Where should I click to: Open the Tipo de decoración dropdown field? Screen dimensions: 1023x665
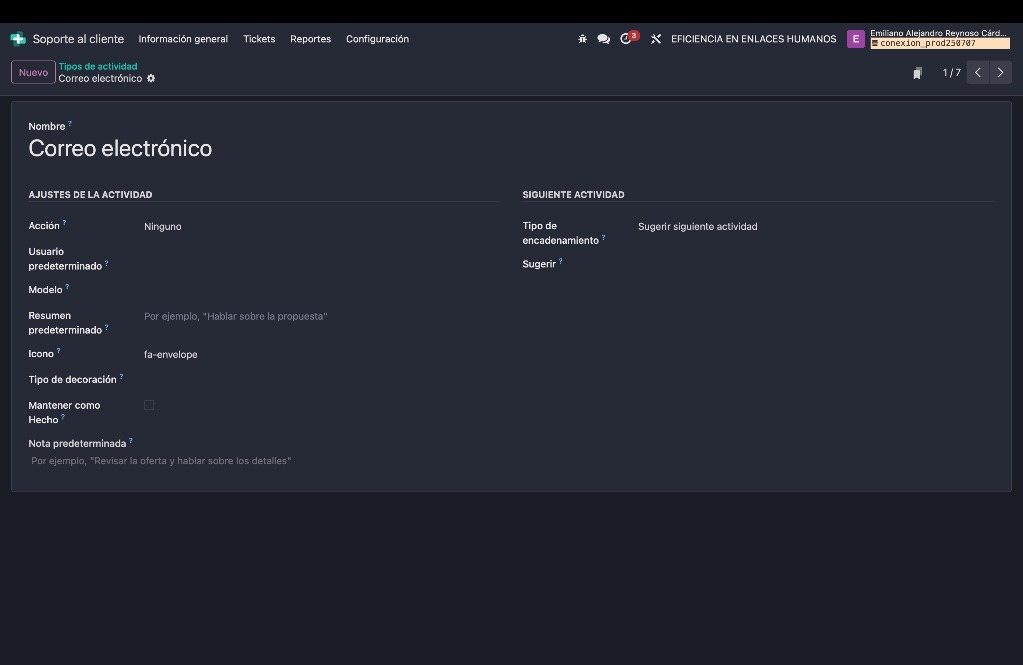coord(320,380)
